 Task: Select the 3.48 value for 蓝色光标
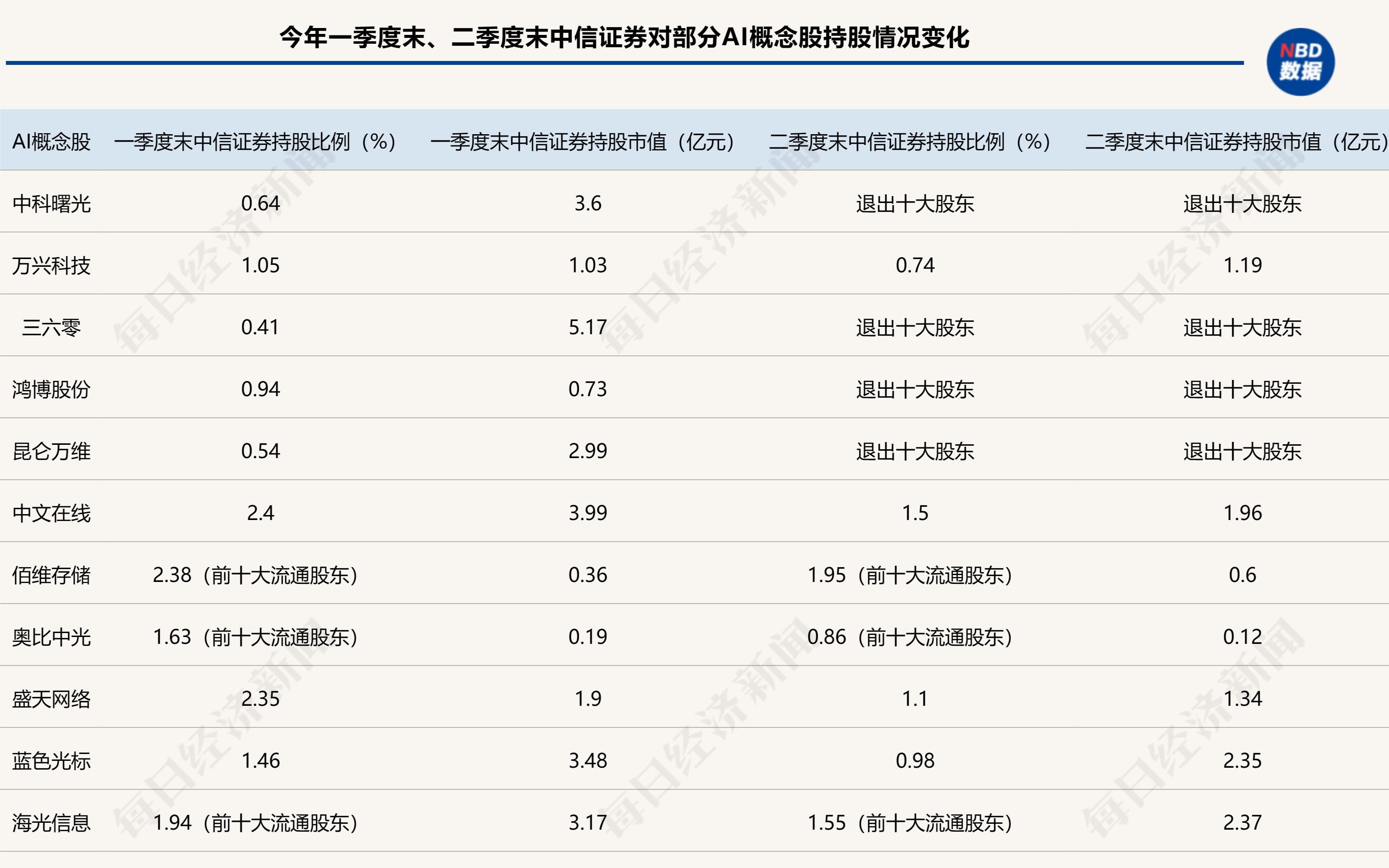coord(588,761)
